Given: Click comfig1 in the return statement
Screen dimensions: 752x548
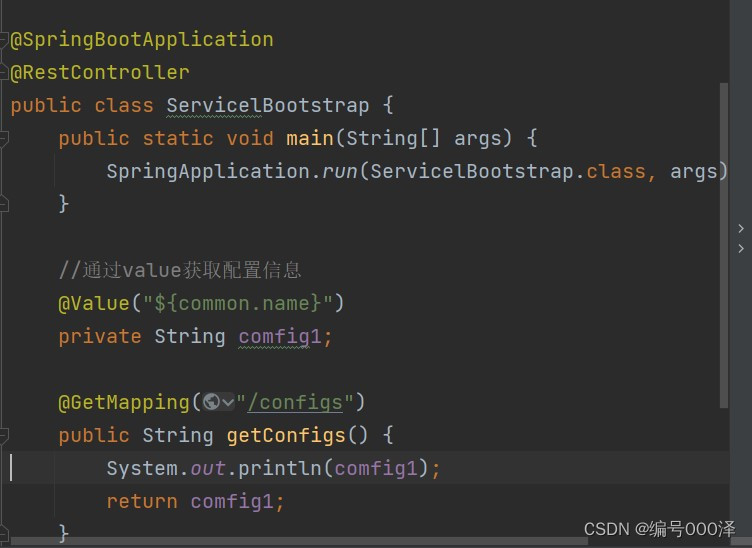Looking at the screenshot, I should point(232,502).
